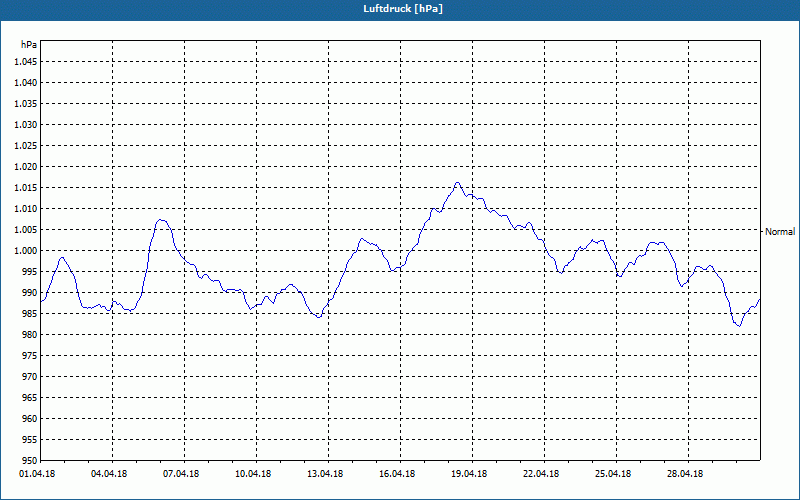Screen dimensions: 800x500
Task: Click the date label 07.04.18
Action: point(181,474)
